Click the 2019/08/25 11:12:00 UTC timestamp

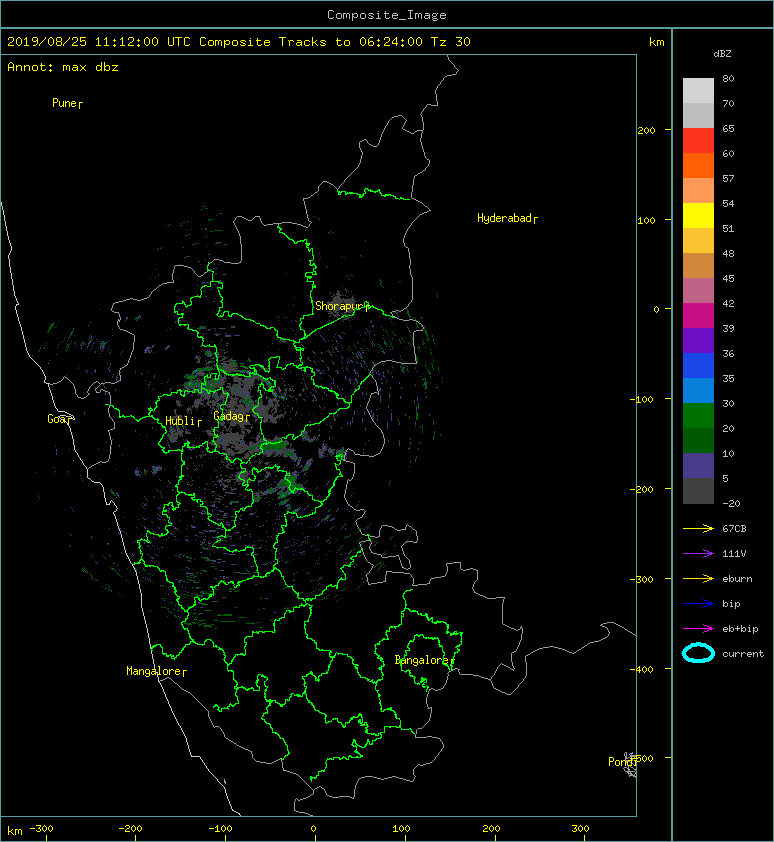click(98, 42)
